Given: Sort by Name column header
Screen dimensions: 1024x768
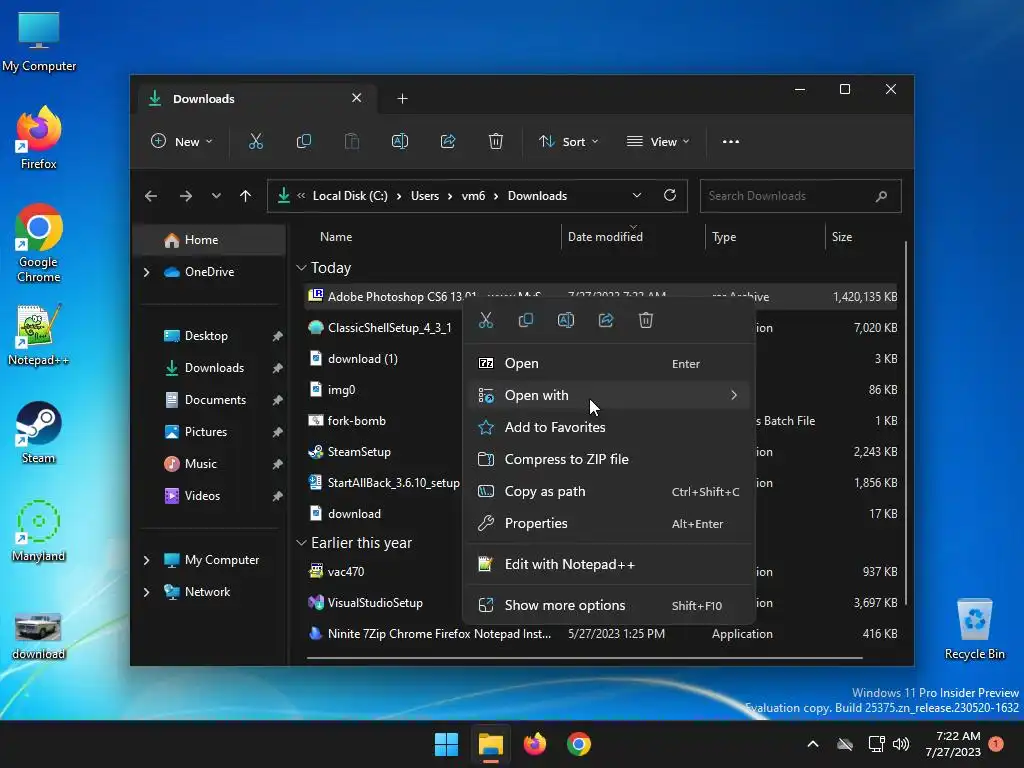Looking at the screenshot, I should pos(336,237).
